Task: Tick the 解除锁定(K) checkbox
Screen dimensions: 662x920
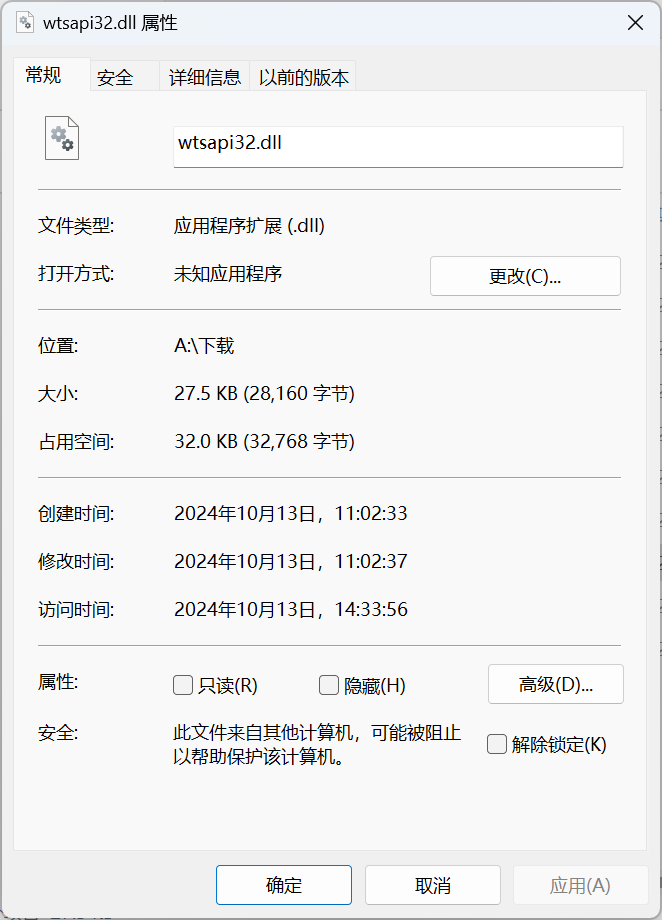Action: [x=496, y=744]
